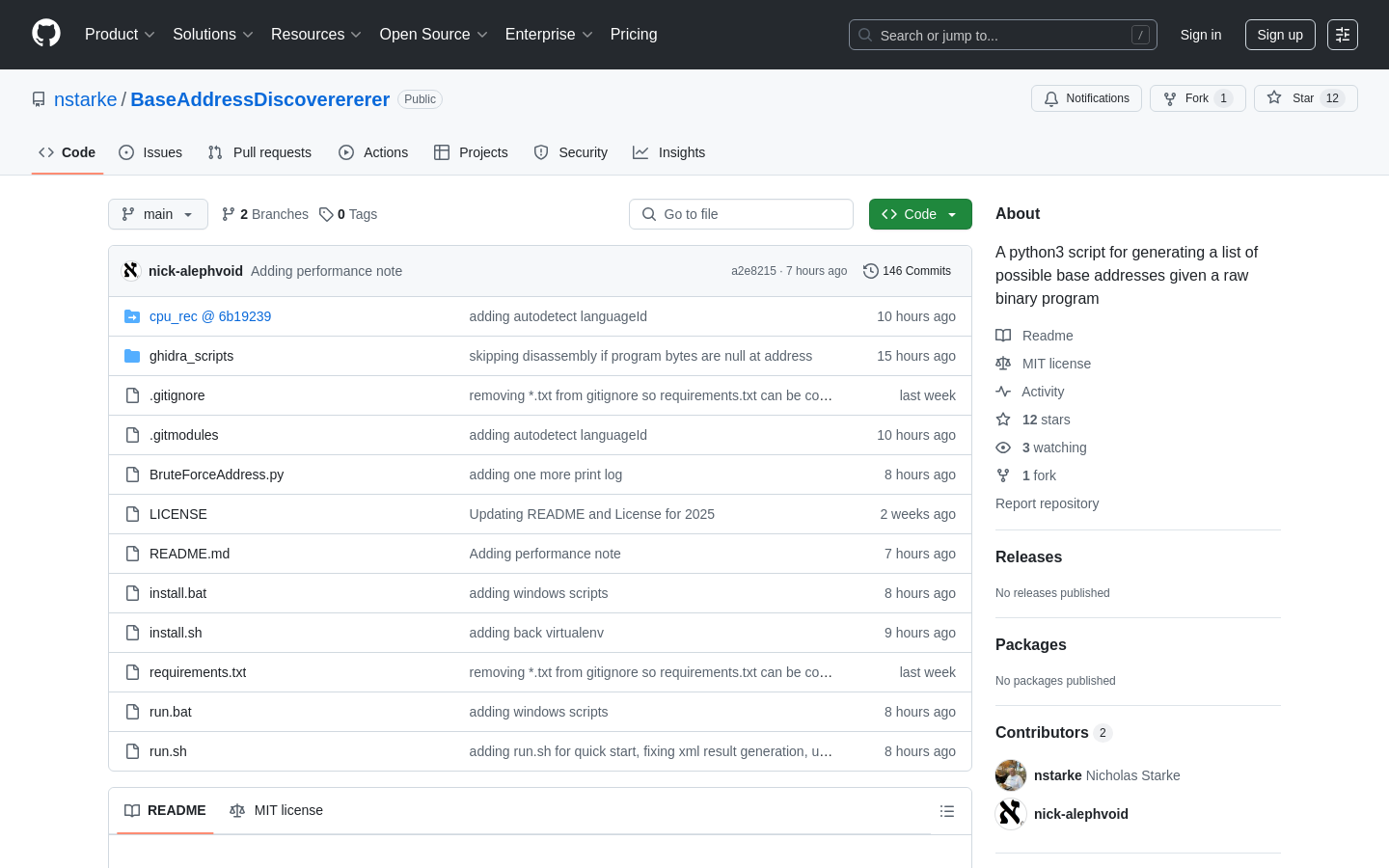
Task: Click the cpu_rec submodule folder icon
Action: point(132,316)
